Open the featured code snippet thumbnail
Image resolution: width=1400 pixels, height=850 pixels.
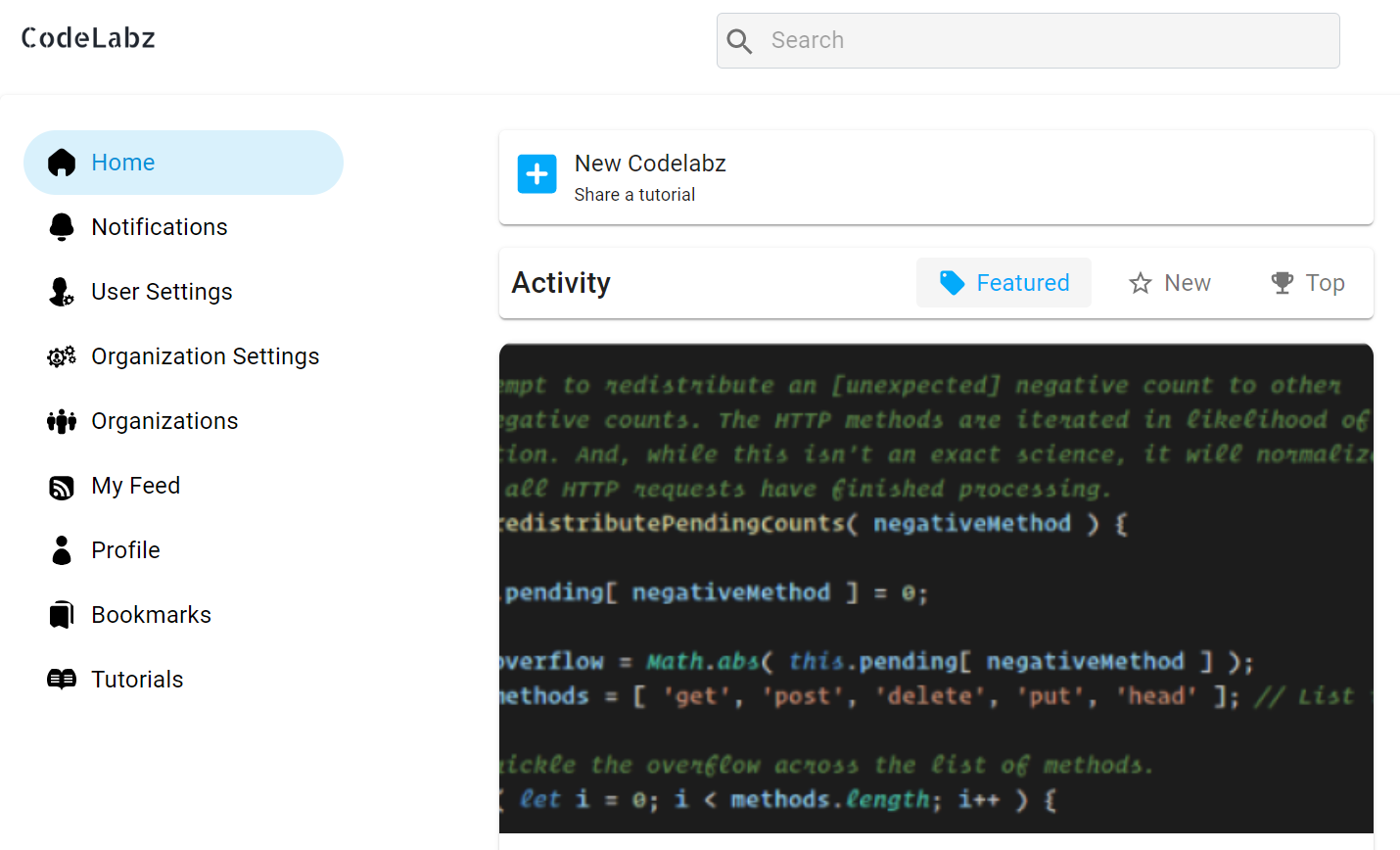936,588
